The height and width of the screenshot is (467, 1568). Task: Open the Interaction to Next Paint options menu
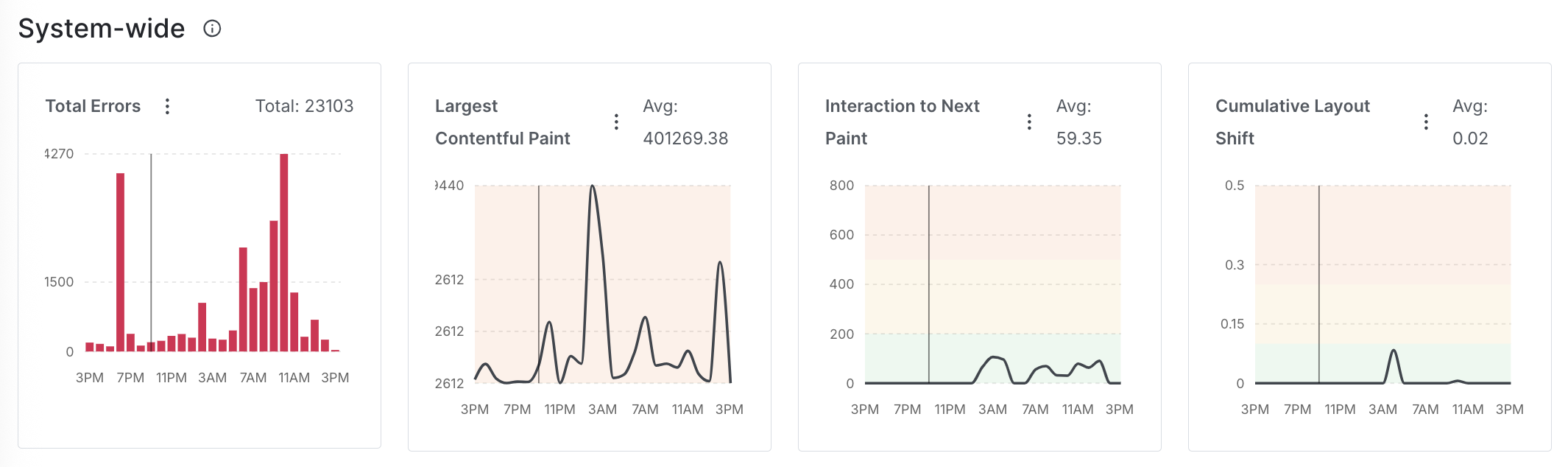(x=1028, y=122)
